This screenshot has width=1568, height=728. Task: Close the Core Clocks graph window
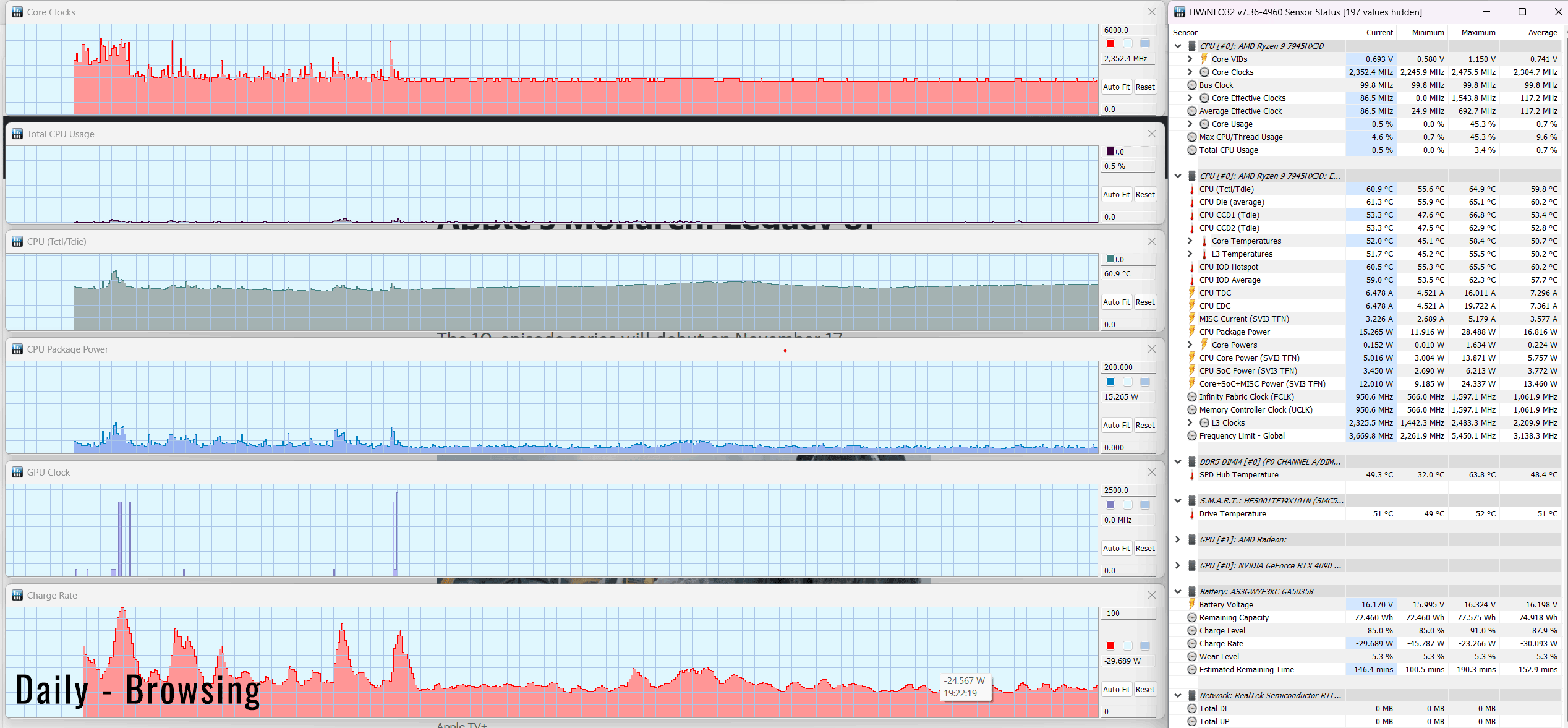[1151, 12]
